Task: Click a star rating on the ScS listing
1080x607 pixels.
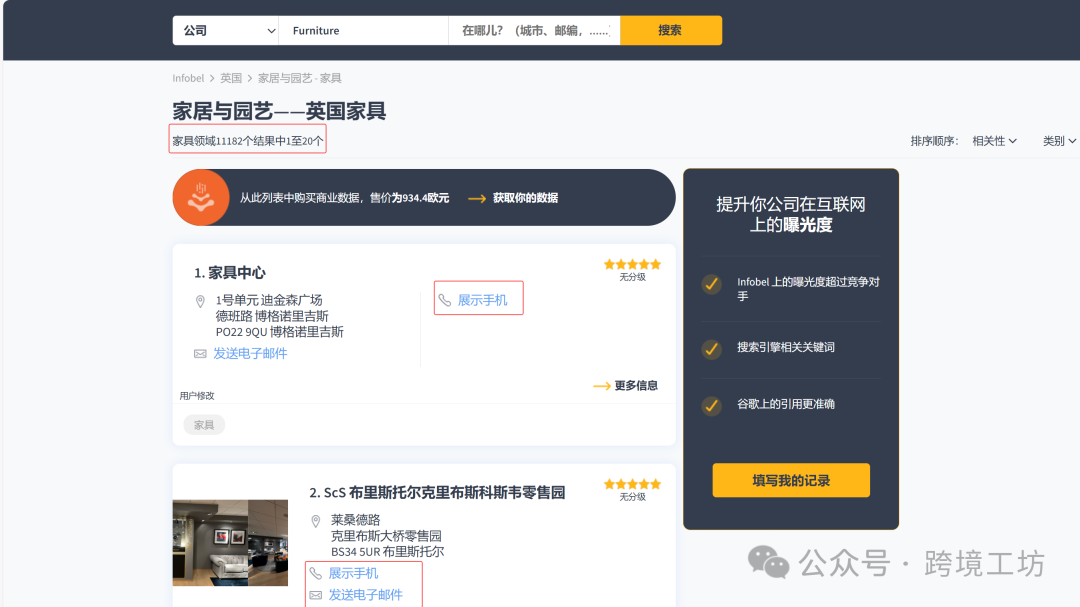Action: click(632, 482)
